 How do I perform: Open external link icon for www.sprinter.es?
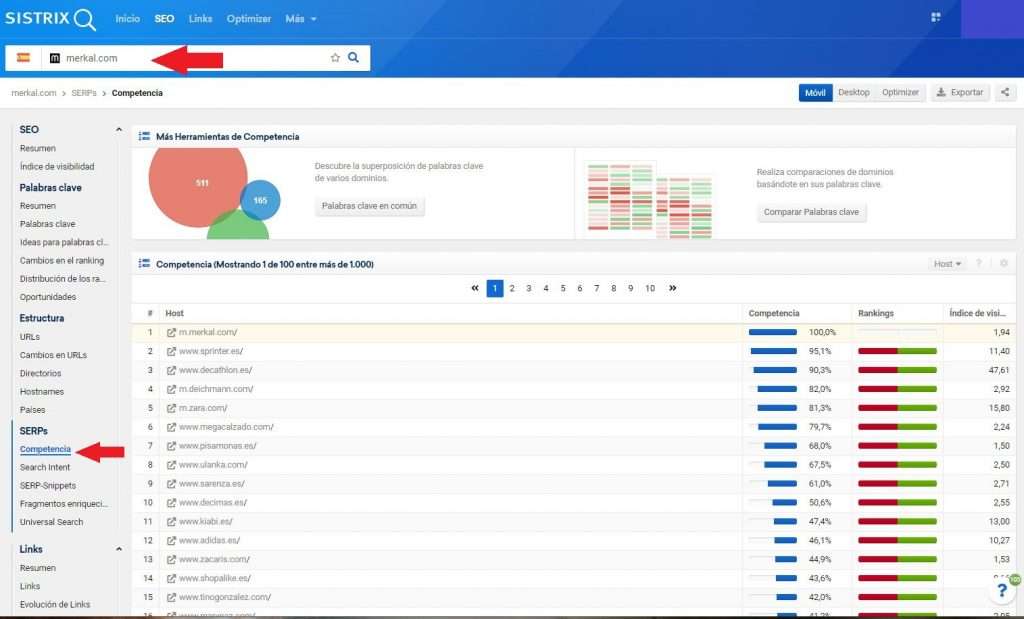tap(171, 351)
